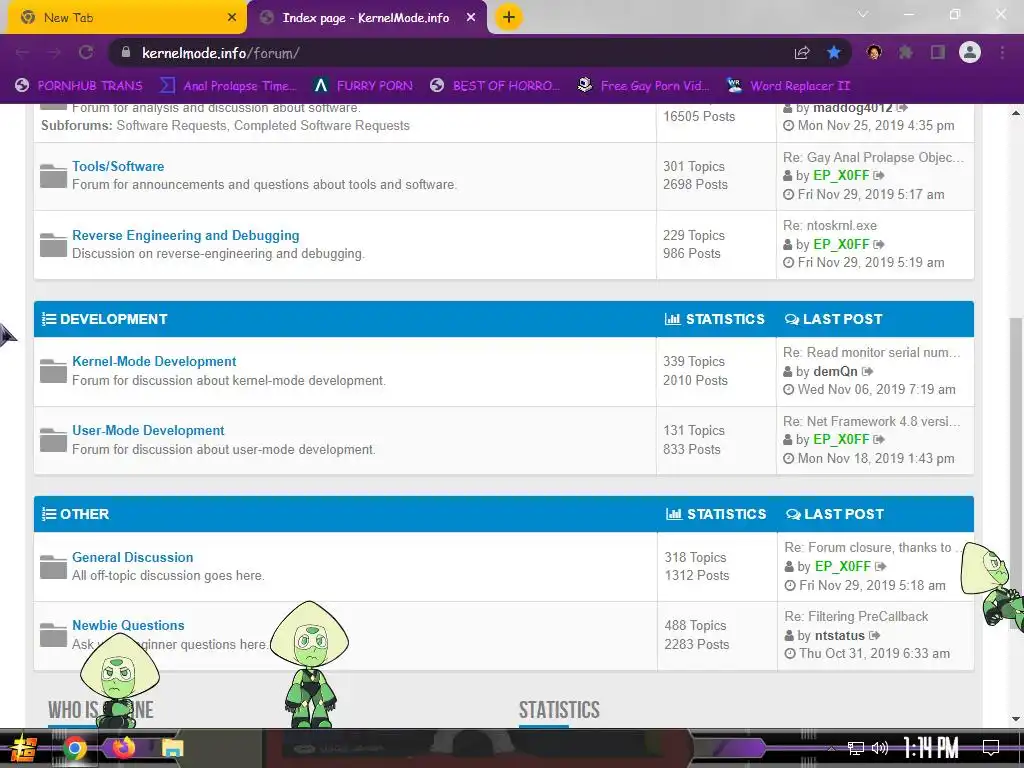
Task: Click the Kernel-Mode Development folder icon
Action: click(53, 371)
